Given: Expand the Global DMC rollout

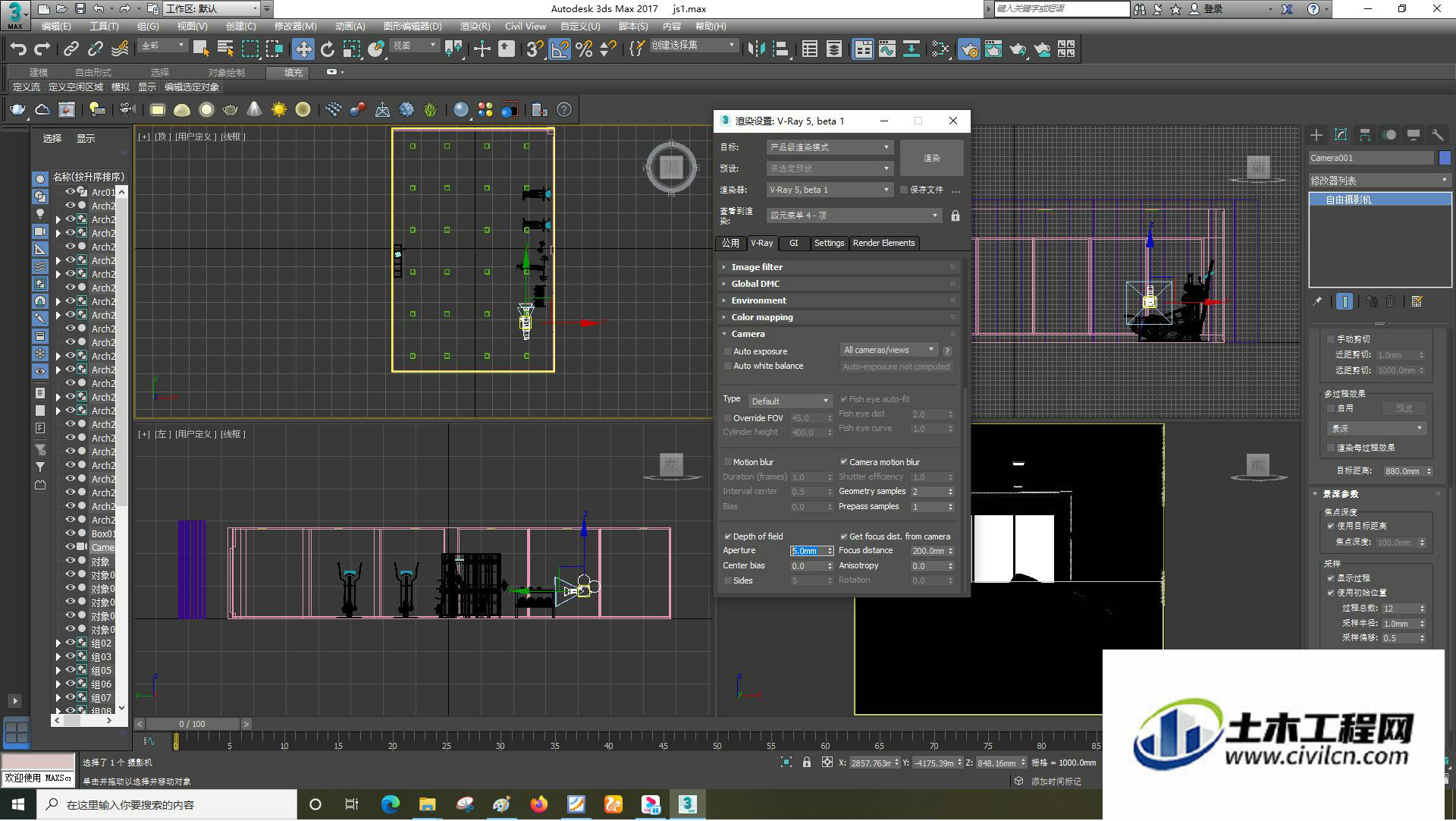Looking at the screenshot, I should [839, 284].
